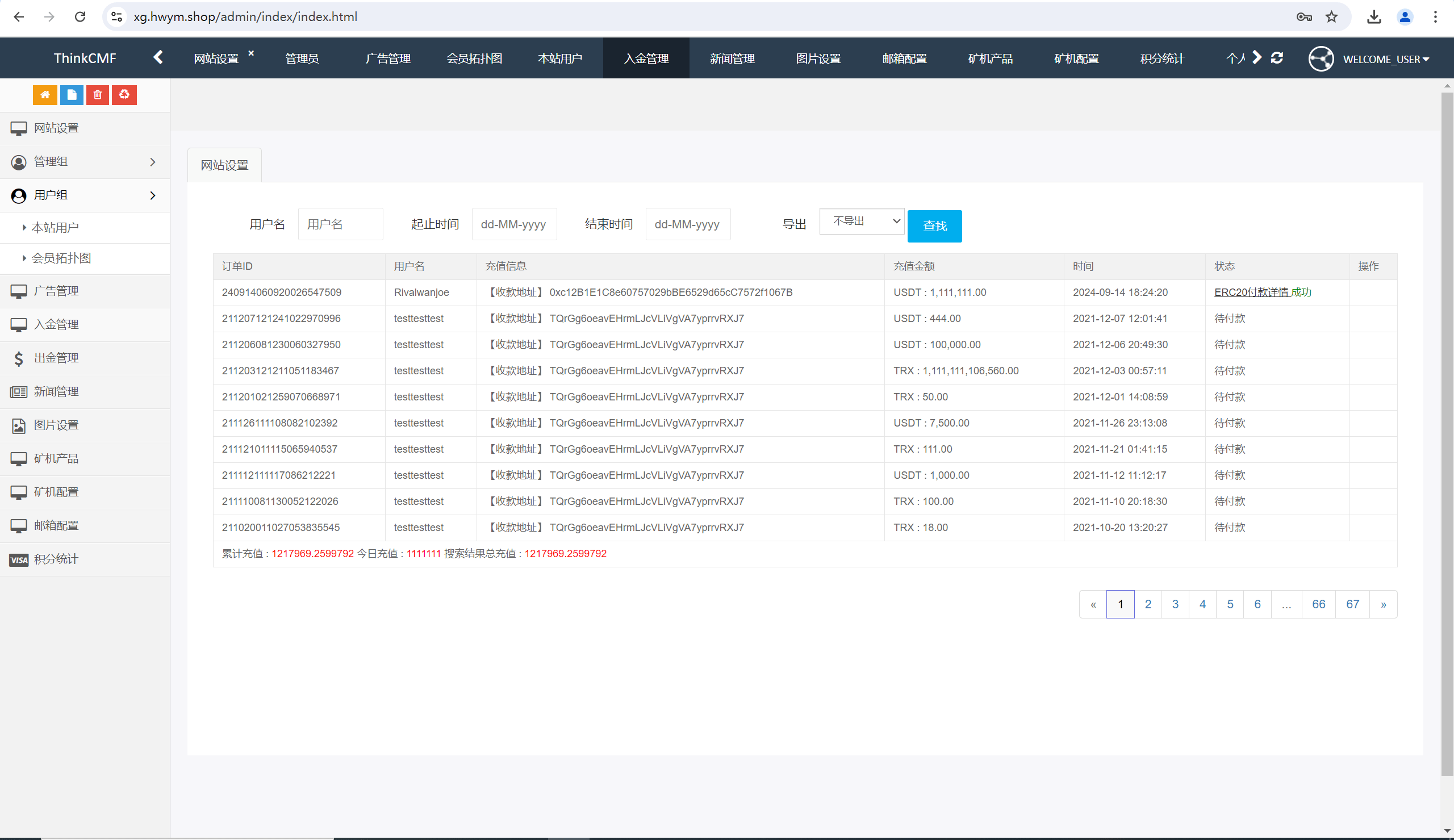Click the blue document icon button
Viewport: 1454px width, 840px height.
pyautogui.click(x=72, y=95)
